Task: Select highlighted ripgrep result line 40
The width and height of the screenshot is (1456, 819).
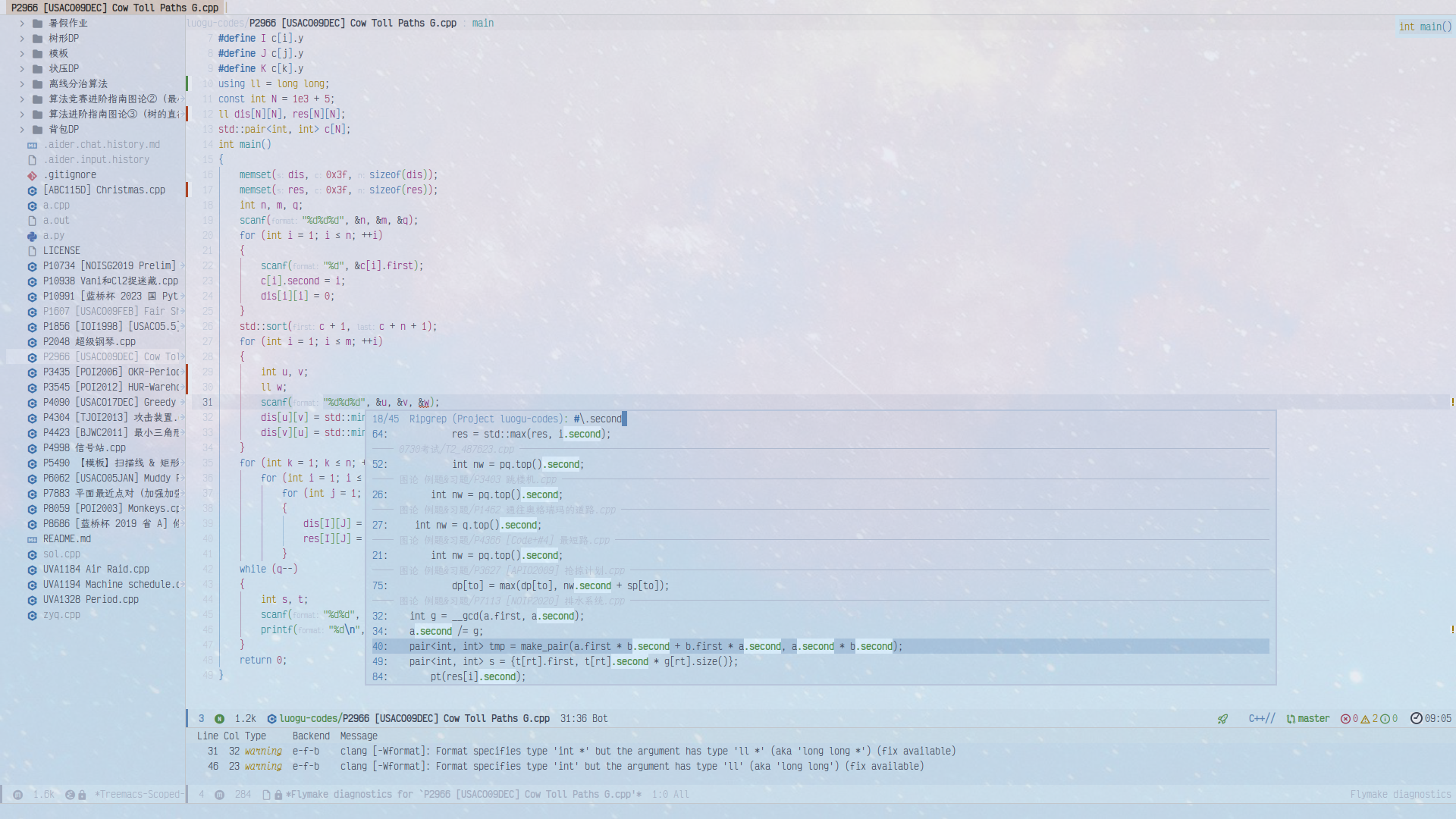Action: (x=652, y=647)
